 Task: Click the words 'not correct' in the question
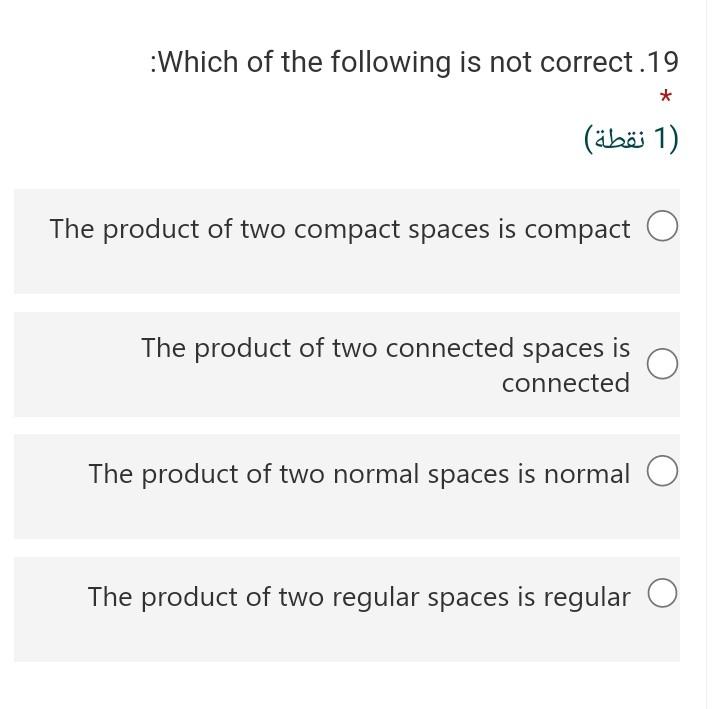[561, 62]
